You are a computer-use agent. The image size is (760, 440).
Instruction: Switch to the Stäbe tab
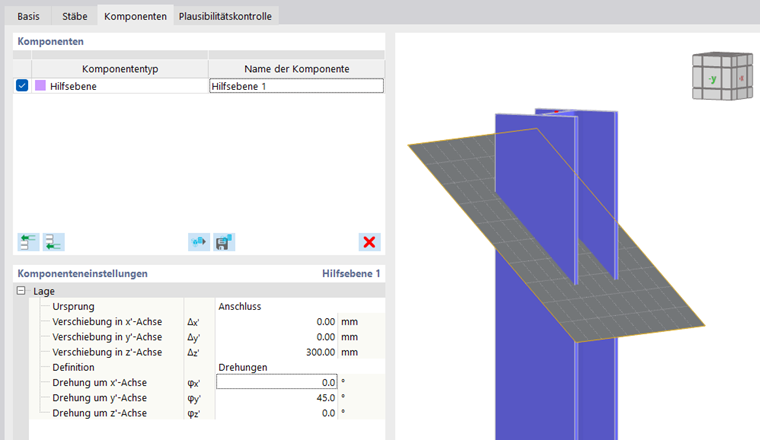[x=75, y=16]
